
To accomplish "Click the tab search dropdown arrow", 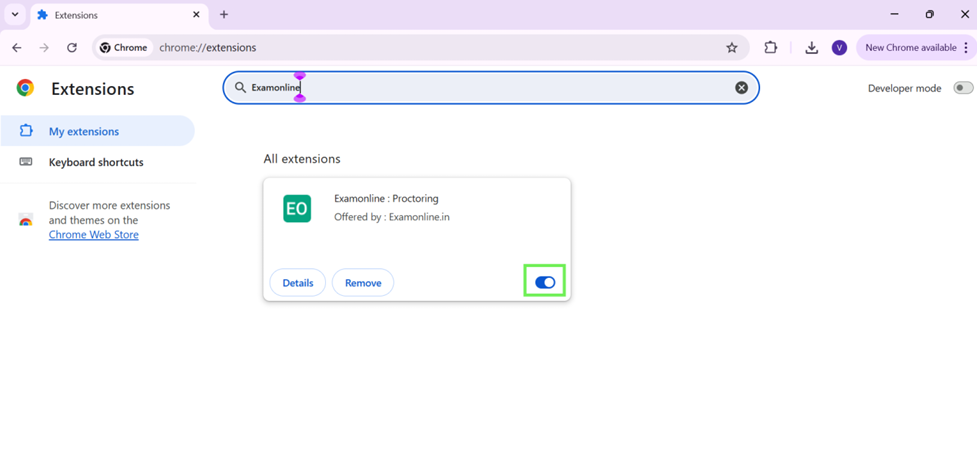I will 15,14.
